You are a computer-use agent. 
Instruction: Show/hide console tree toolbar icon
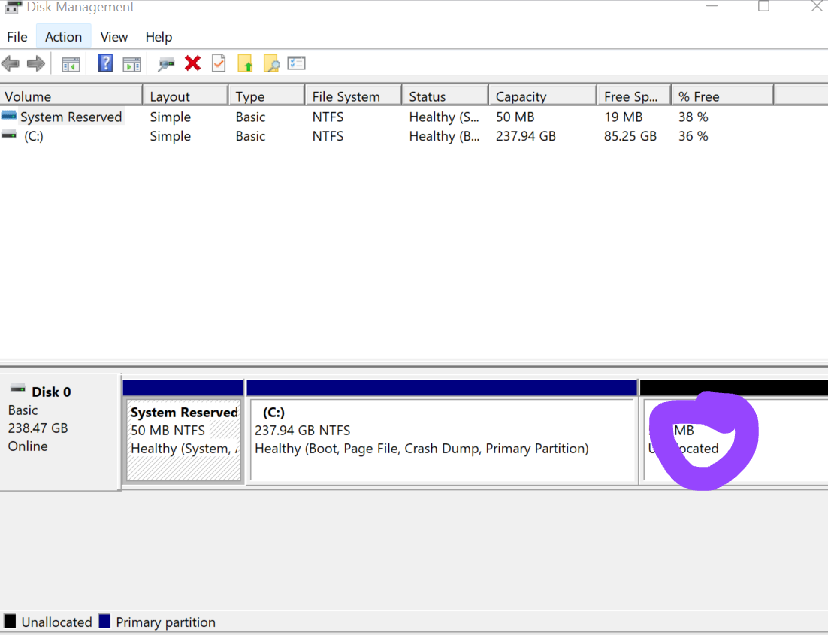click(x=71, y=64)
